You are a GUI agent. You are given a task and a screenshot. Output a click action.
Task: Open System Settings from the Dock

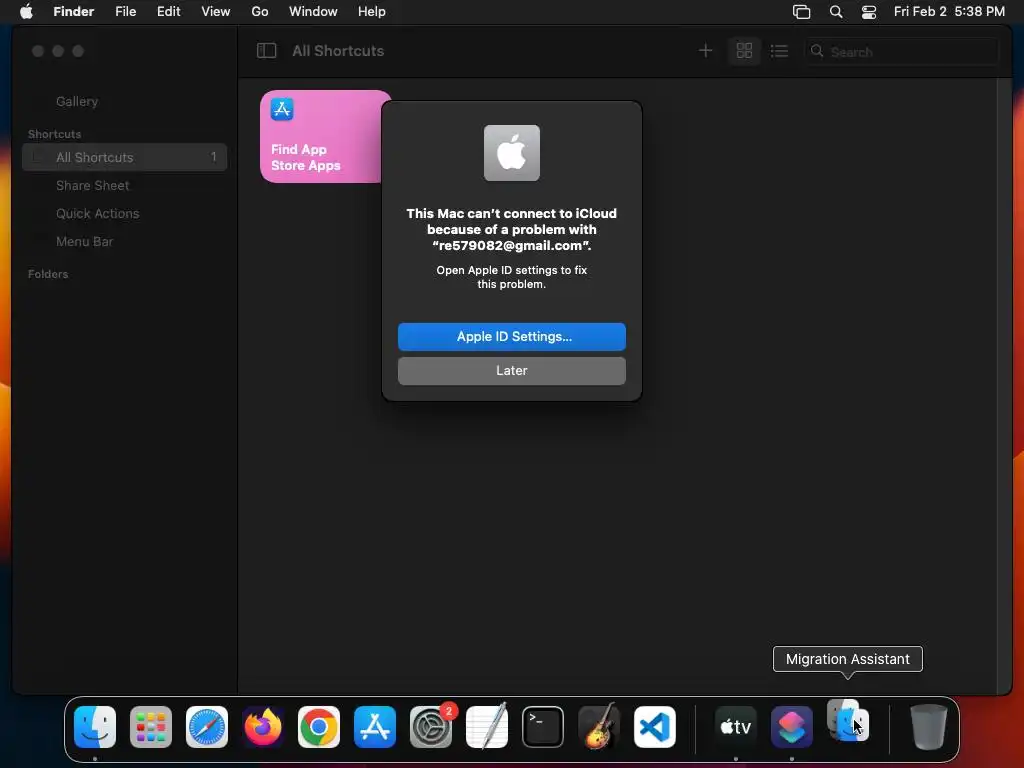click(431, 727)
